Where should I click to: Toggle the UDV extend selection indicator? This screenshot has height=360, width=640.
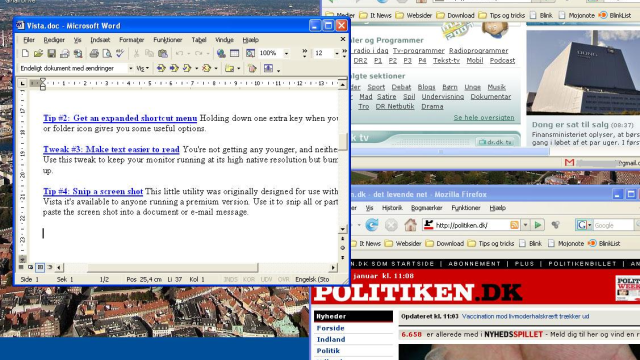point(267,280)
